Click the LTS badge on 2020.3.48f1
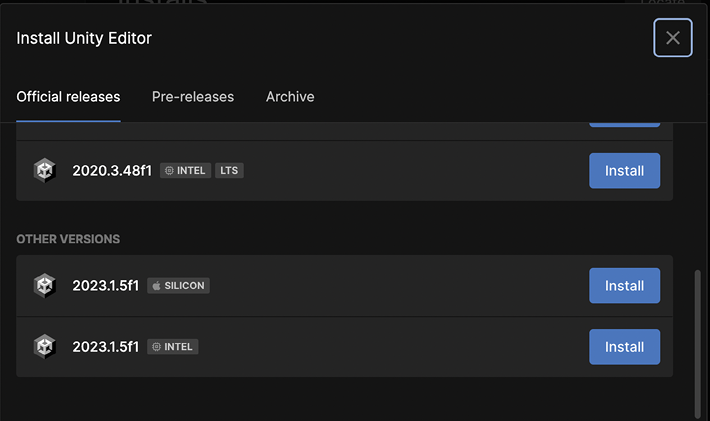The height and width of the screenshot is (421, 710). pyautogui.click(x=230, y=171)
